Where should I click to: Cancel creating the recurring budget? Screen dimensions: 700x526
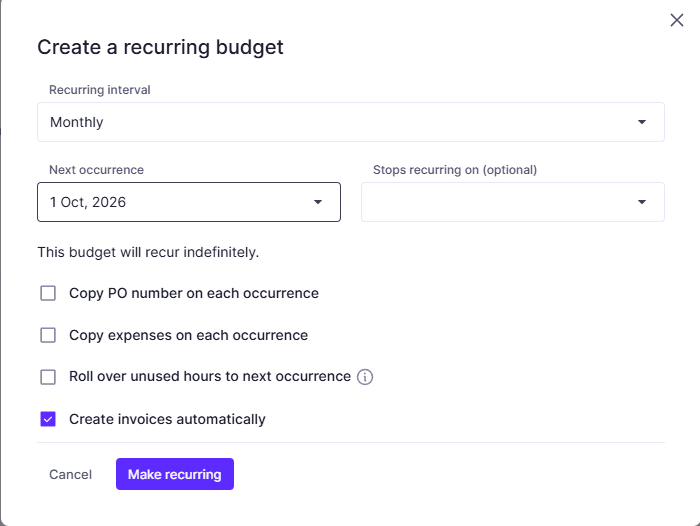click(71, 474)
